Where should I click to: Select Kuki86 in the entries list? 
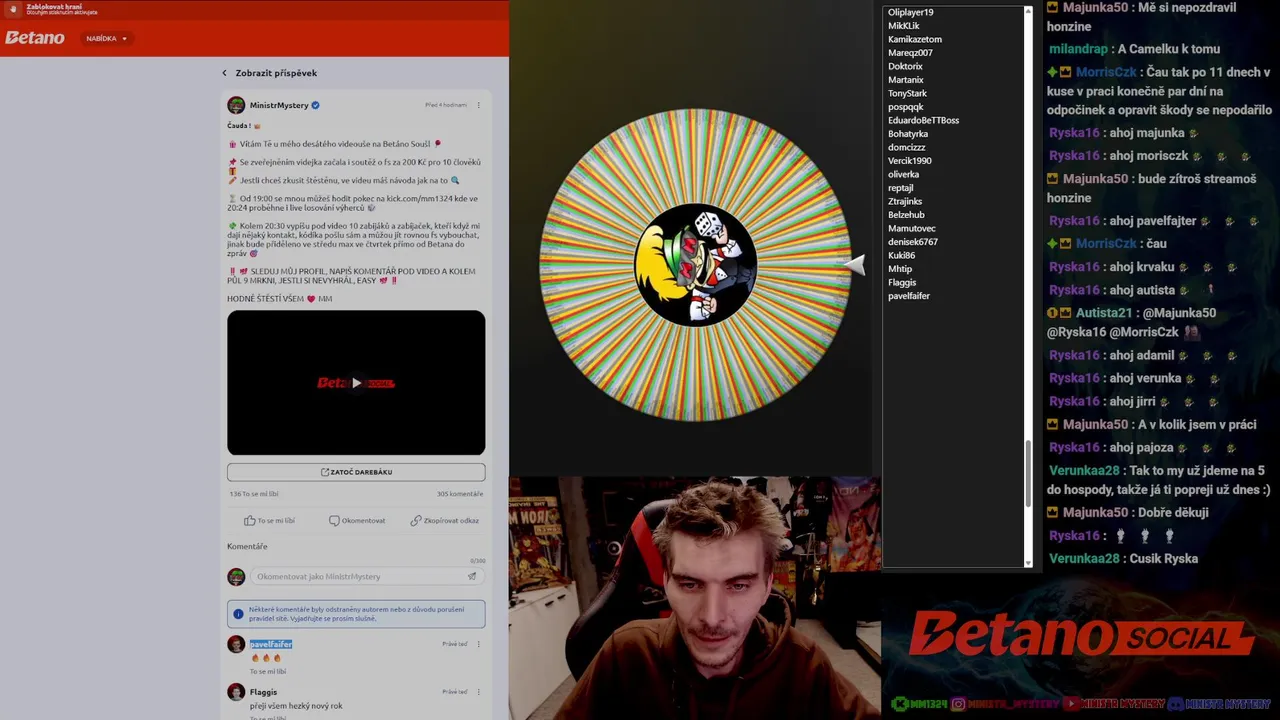click(902, 255)
